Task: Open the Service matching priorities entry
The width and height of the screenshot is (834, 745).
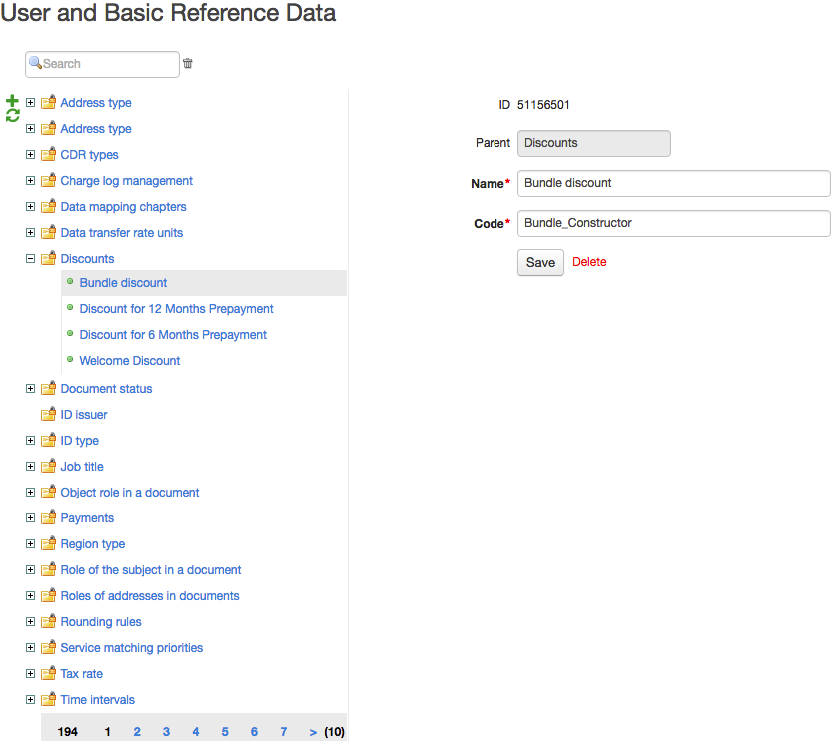Action: pyautogui.click(x=131, y=648)
